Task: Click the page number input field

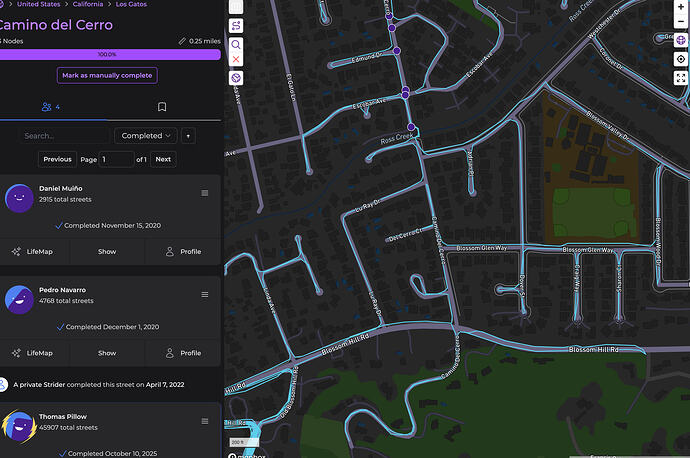Action: [x=117, y=159]
